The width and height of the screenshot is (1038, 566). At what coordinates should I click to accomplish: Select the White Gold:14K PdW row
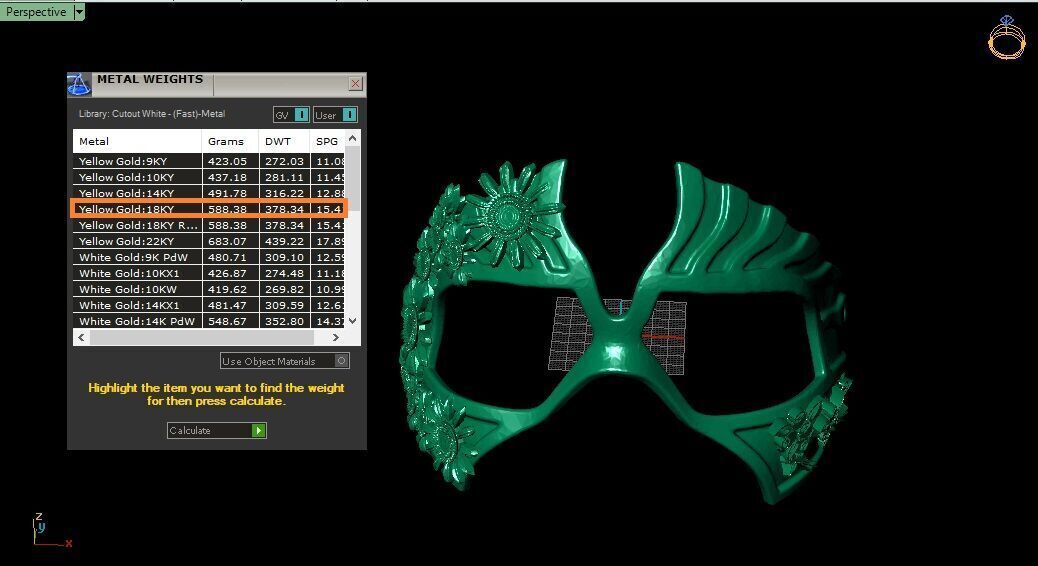(x=209, y=320)
